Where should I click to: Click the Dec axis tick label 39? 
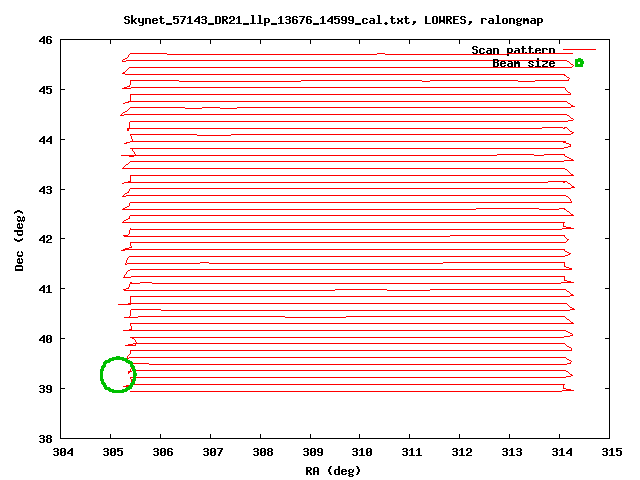(x=46, y=389)
